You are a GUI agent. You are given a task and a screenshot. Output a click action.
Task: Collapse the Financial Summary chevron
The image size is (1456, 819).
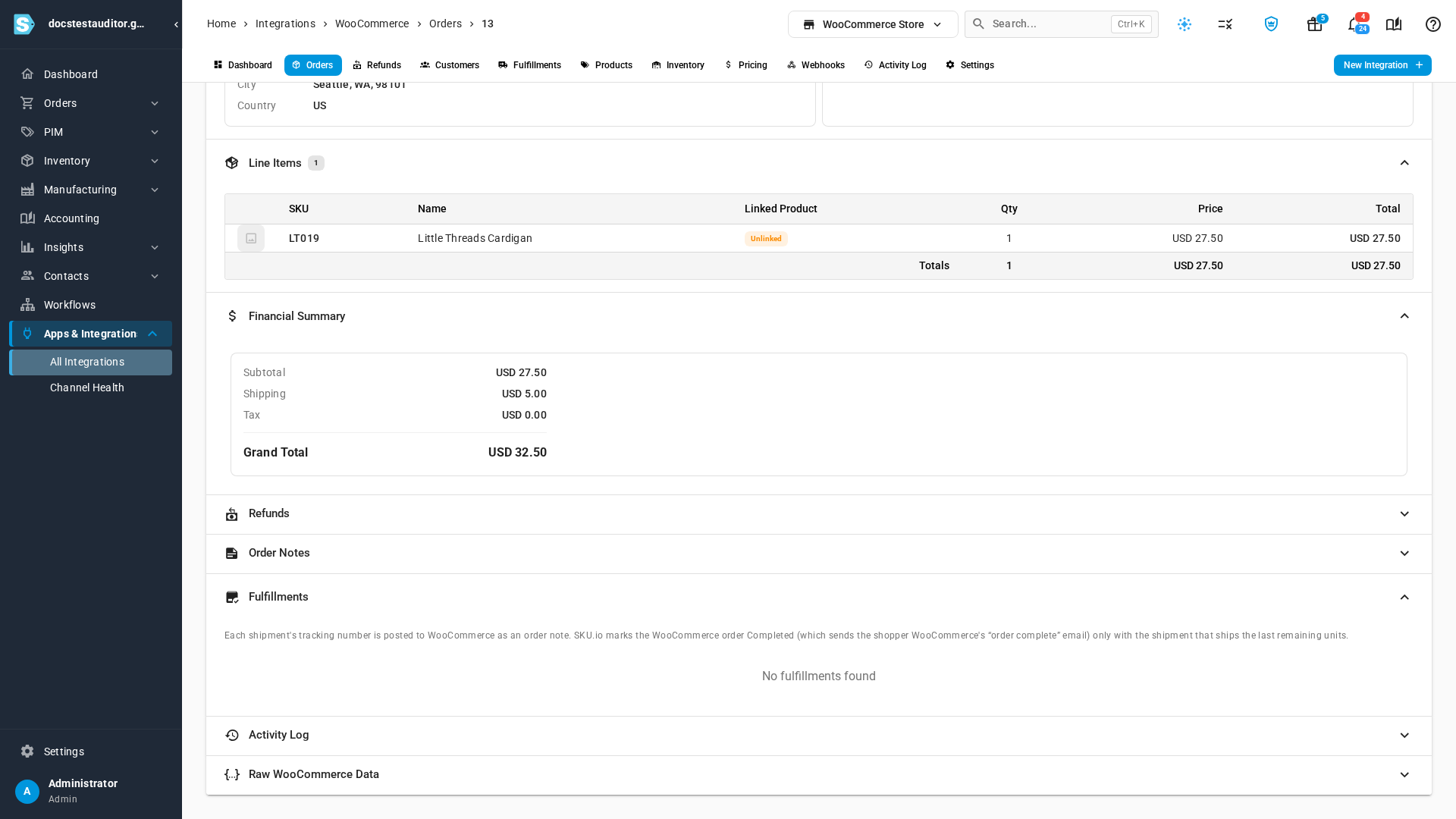(1404, 316)
